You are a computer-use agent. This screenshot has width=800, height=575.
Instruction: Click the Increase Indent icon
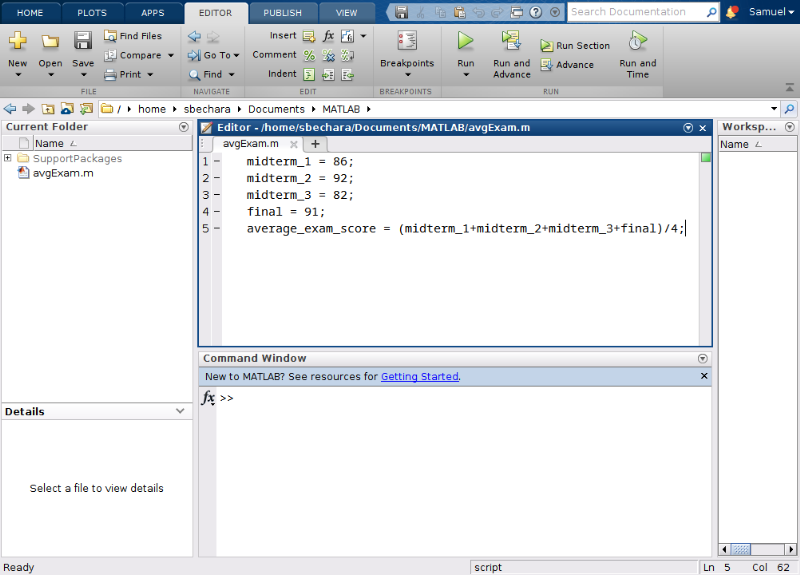pyautogui.click(x=328, y=75)
